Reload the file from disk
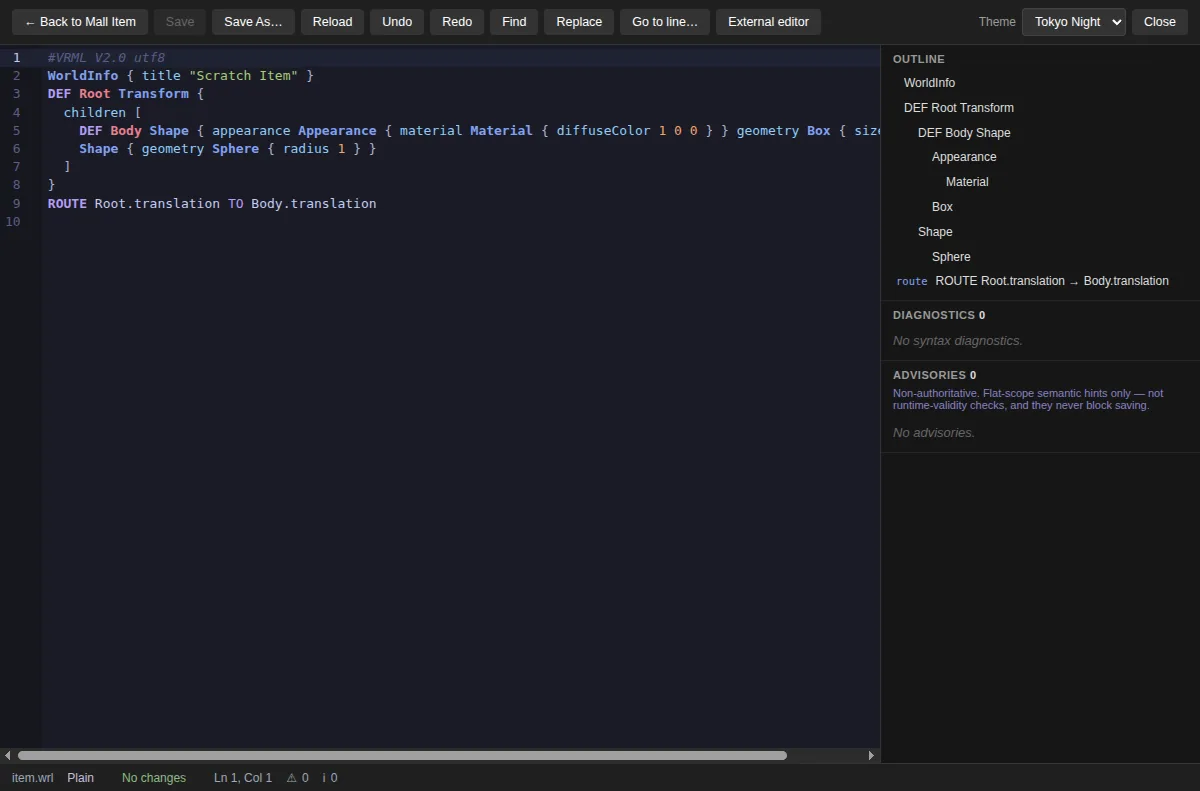1200x791 pixels. [332, 22]
